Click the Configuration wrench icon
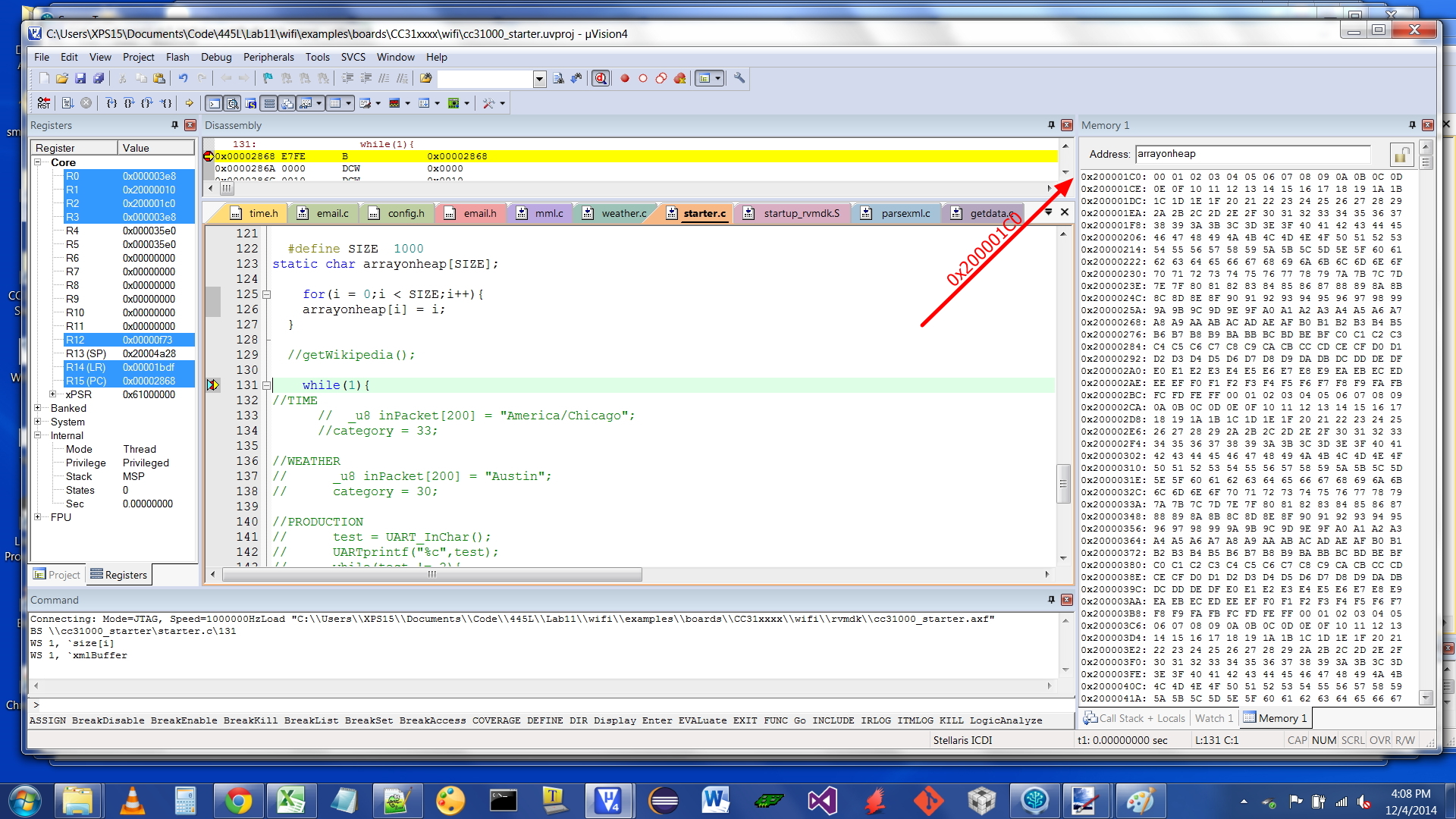This screenshot has width=1456, height=819. click(739, 78)
